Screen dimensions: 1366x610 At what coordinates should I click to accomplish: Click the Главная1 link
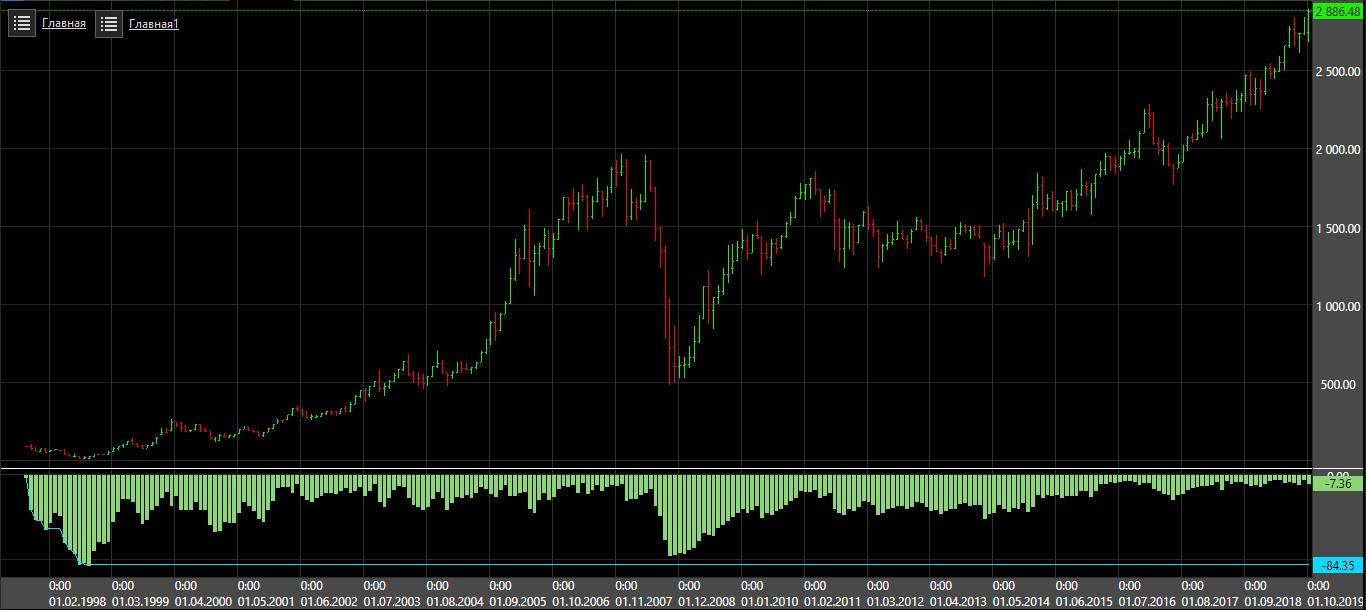pos(154,24)
